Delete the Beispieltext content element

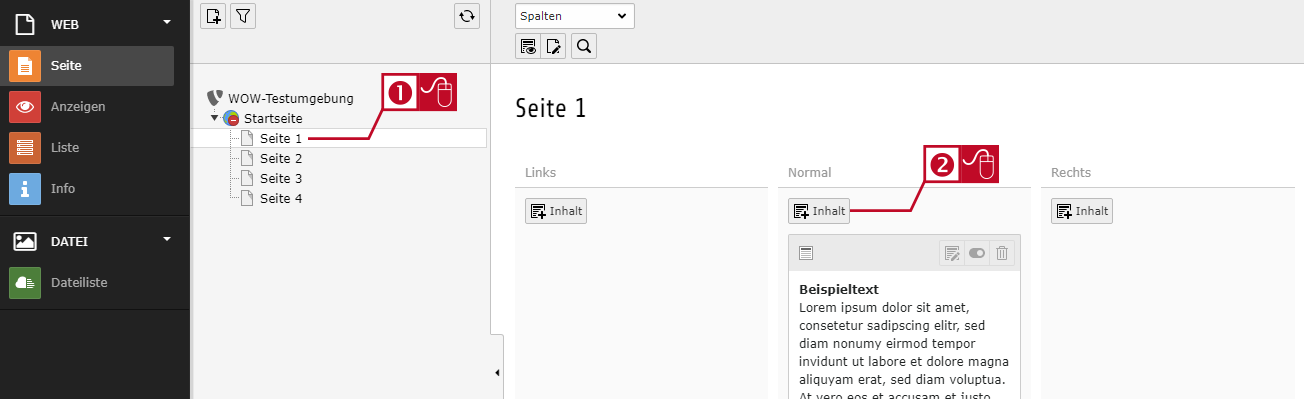1002,253
